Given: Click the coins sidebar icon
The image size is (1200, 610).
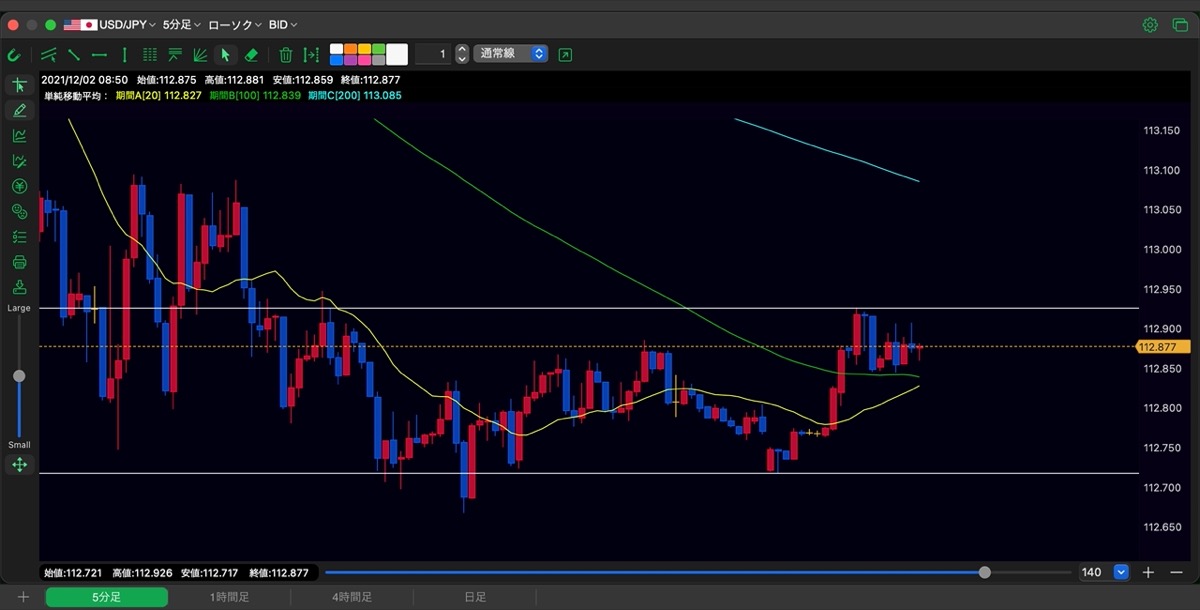Looking at the screenshot, I should (x=19, y=211).
